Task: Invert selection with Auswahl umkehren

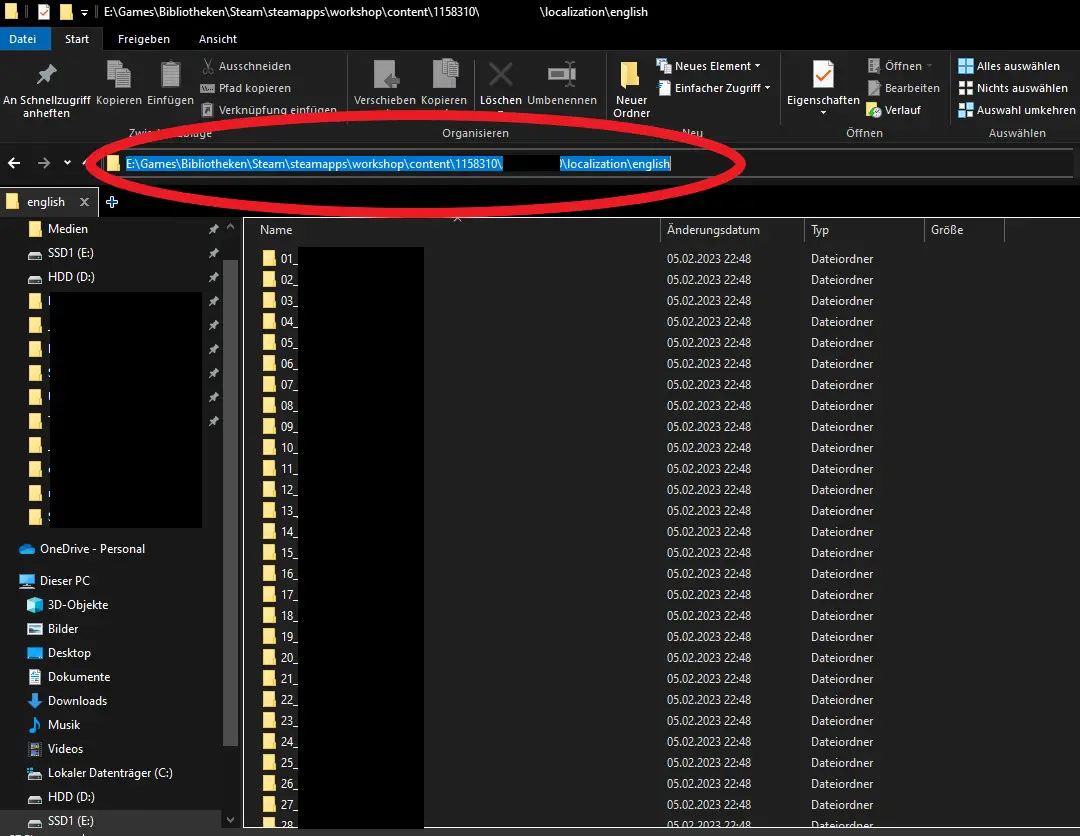Action: click(1017, 110)
